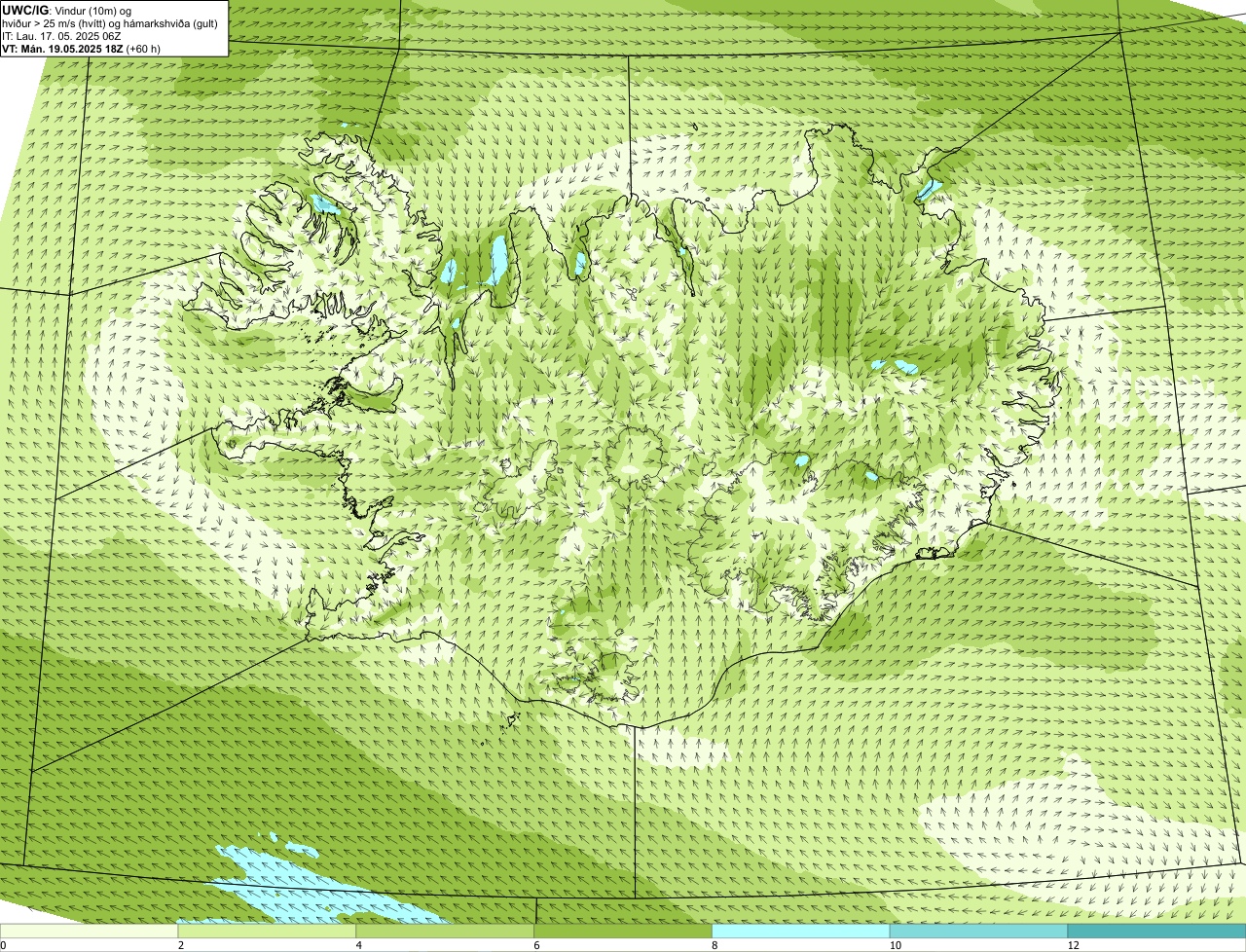Click the dark green 6–8 legend segment
Screen dimensions: 1246x952
(623, 931)
